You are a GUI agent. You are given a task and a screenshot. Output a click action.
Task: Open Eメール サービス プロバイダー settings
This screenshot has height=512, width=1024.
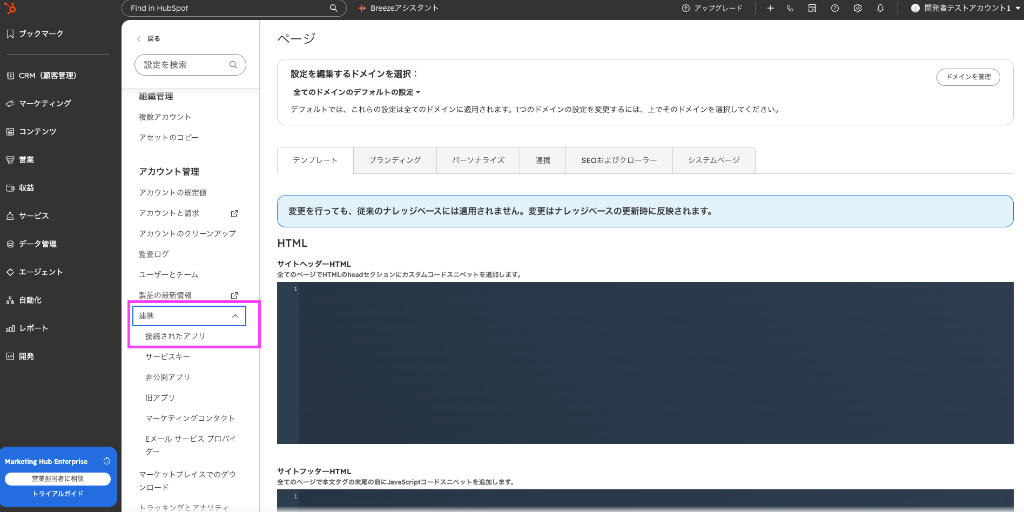coord(190,445)
